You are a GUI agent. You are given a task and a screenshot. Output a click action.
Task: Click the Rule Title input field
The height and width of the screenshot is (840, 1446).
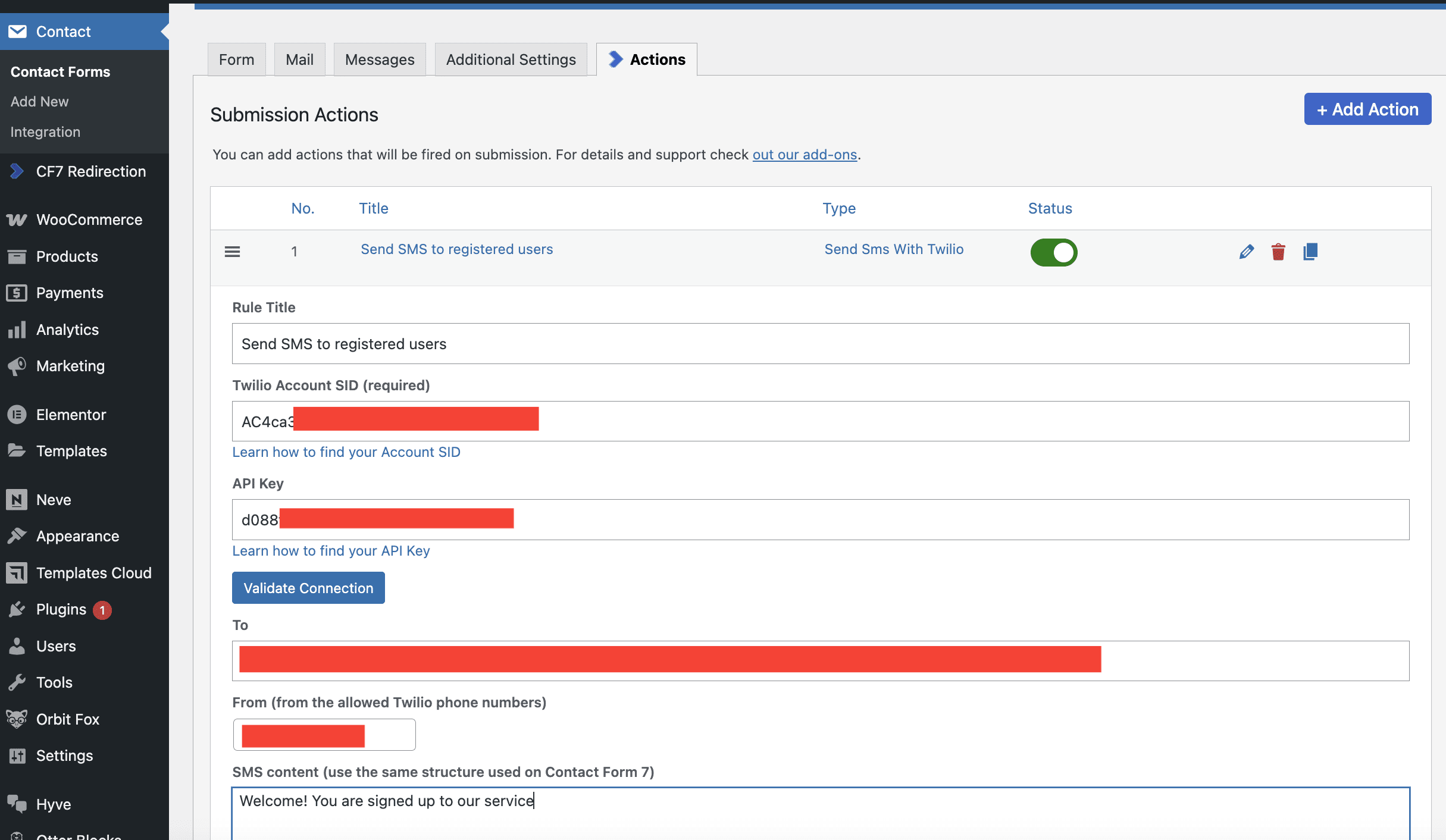(820, 344)
